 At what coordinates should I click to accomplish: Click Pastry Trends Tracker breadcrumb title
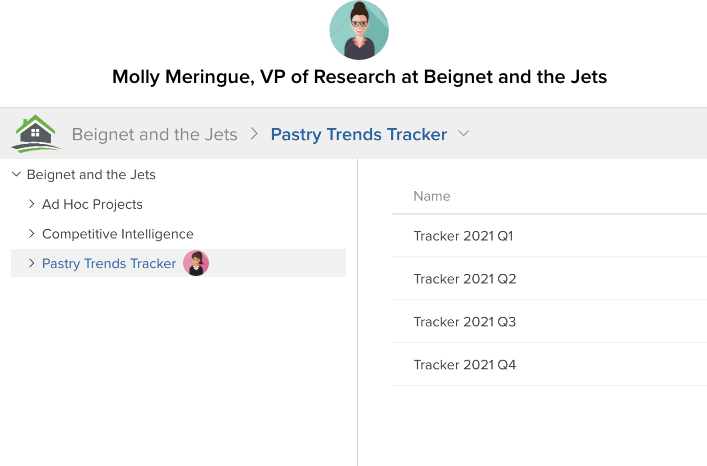click(358, 134)
